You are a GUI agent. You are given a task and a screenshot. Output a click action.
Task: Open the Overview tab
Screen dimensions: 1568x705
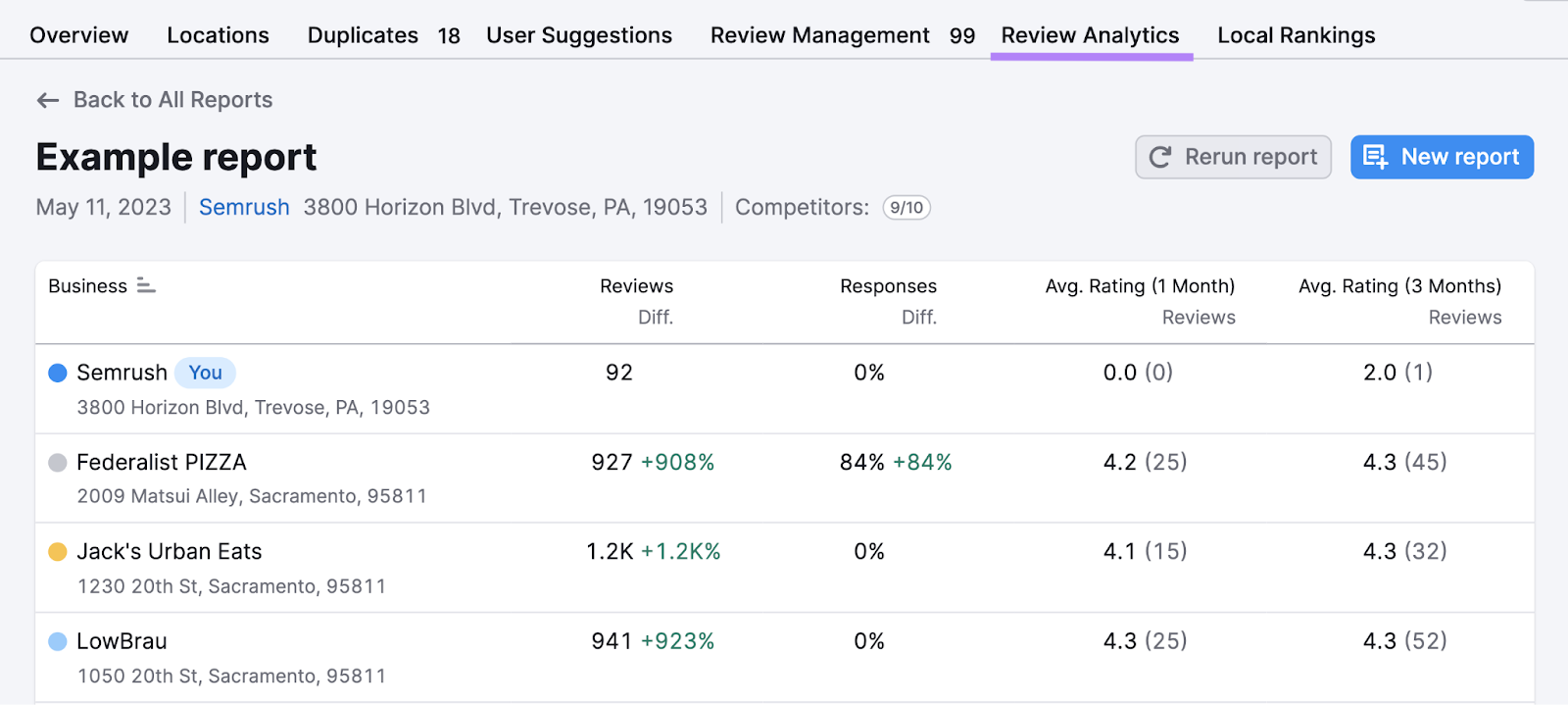(x=78, y=35)
